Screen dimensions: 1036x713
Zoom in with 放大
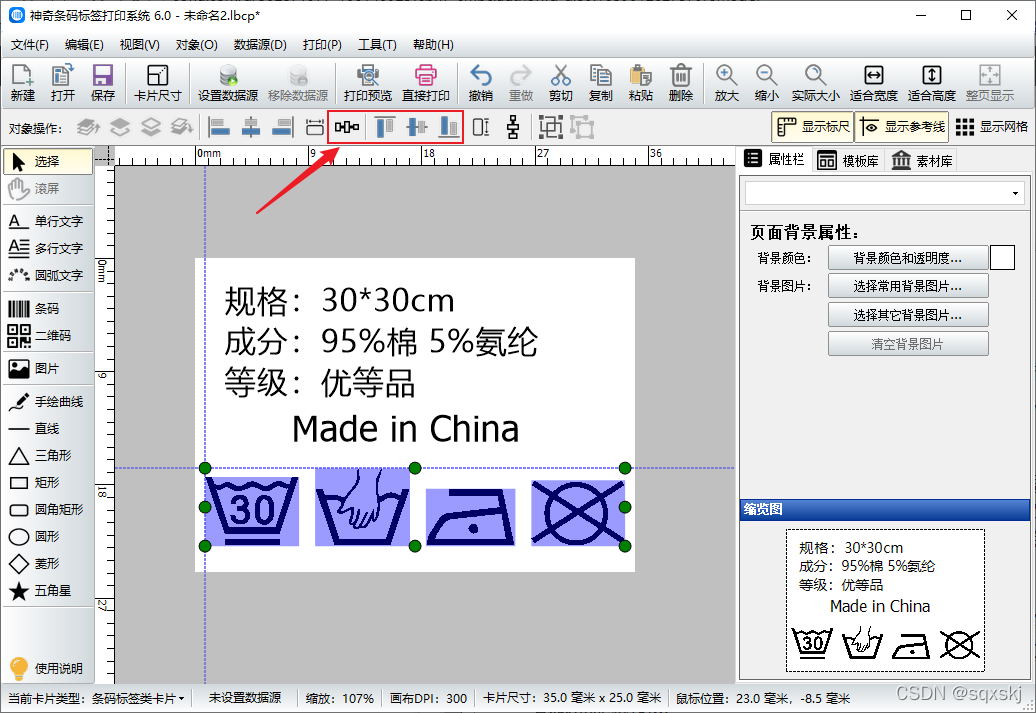click(x=726, y=83)
